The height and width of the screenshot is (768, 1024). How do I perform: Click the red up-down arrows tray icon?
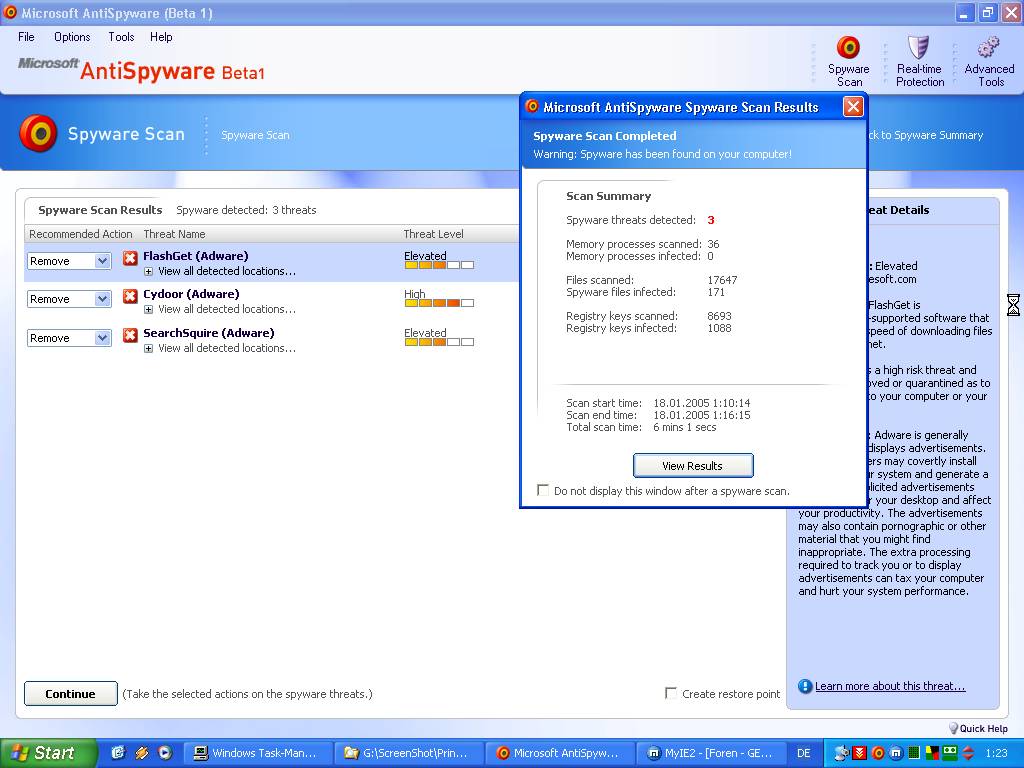click(968, 753)
